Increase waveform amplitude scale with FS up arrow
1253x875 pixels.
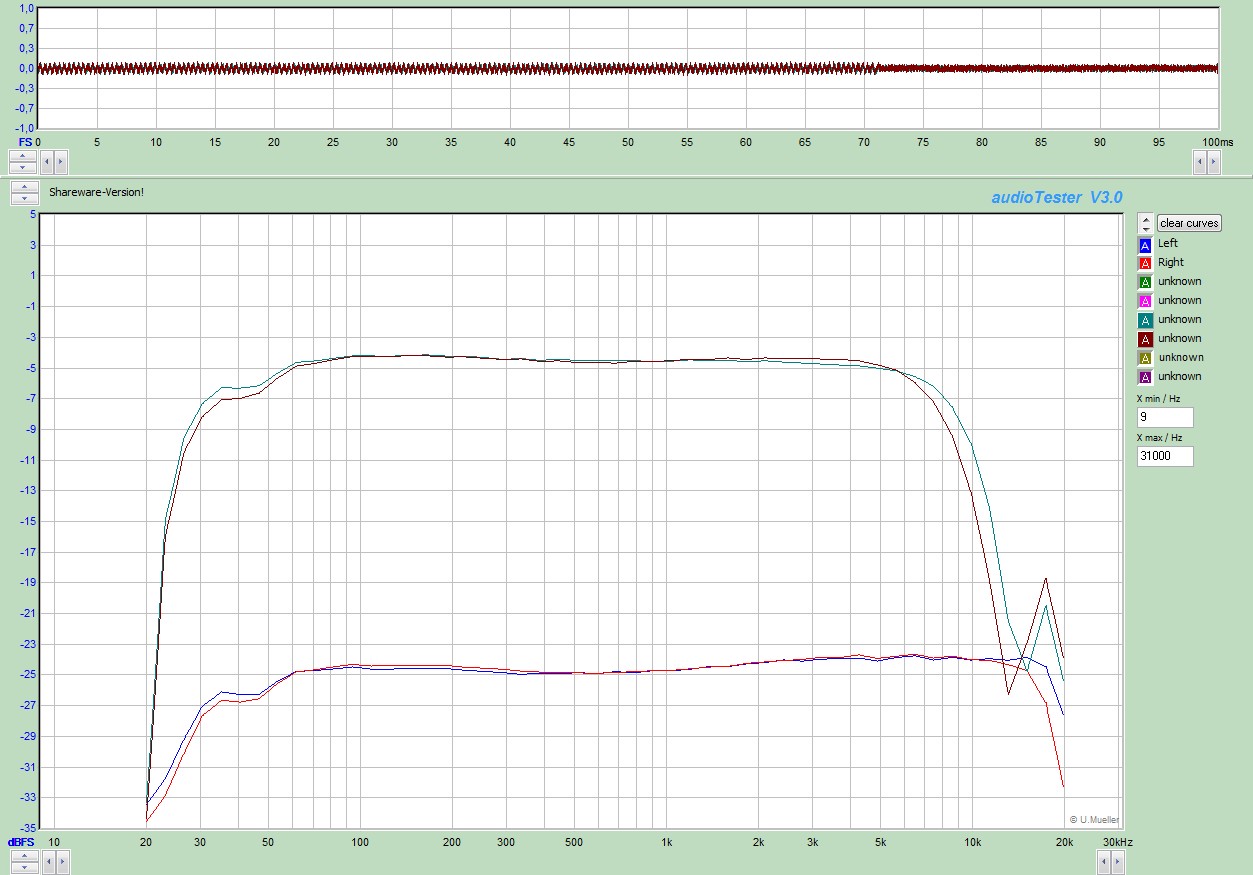23,155
